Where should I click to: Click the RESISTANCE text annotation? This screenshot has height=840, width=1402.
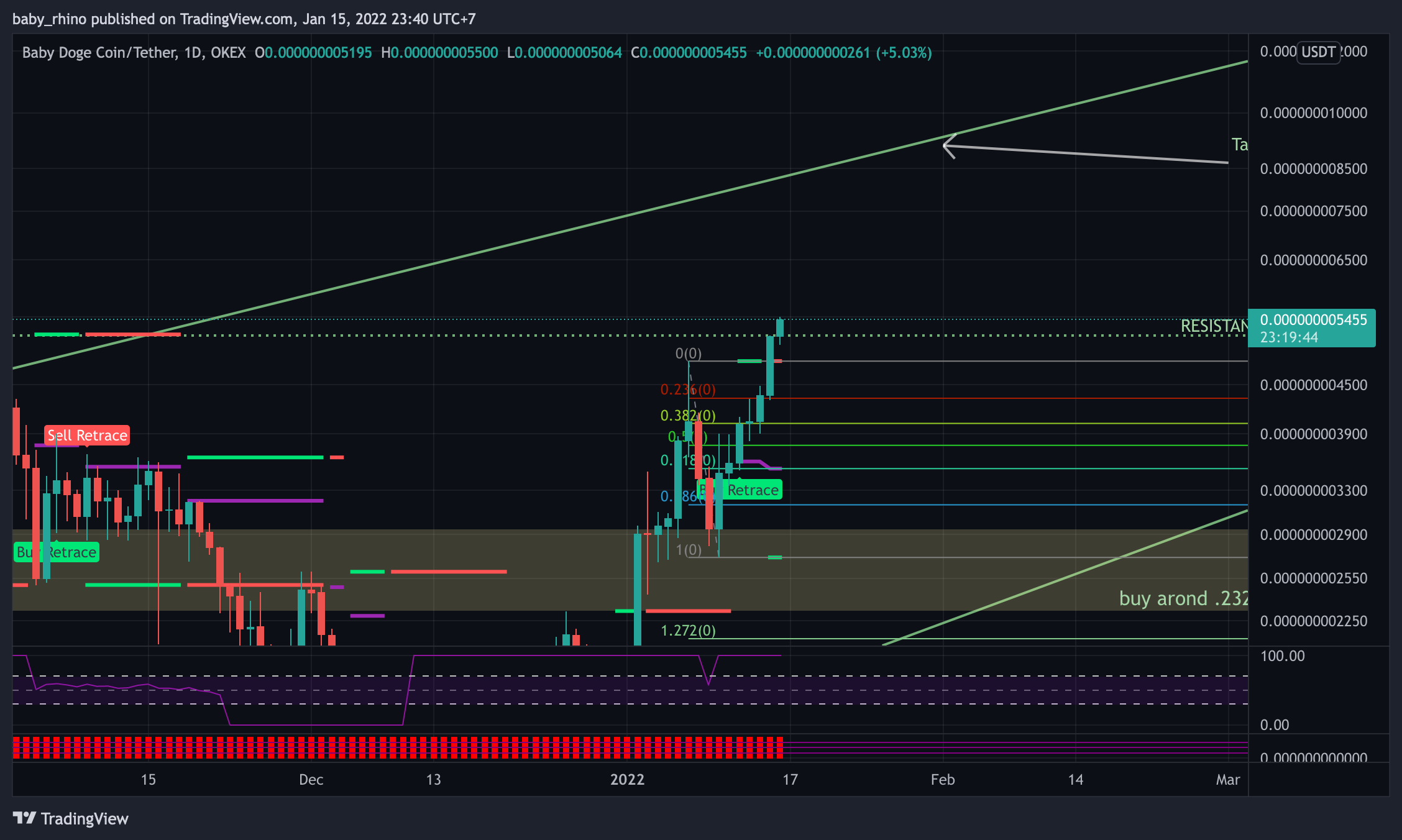coord(1214,326)
